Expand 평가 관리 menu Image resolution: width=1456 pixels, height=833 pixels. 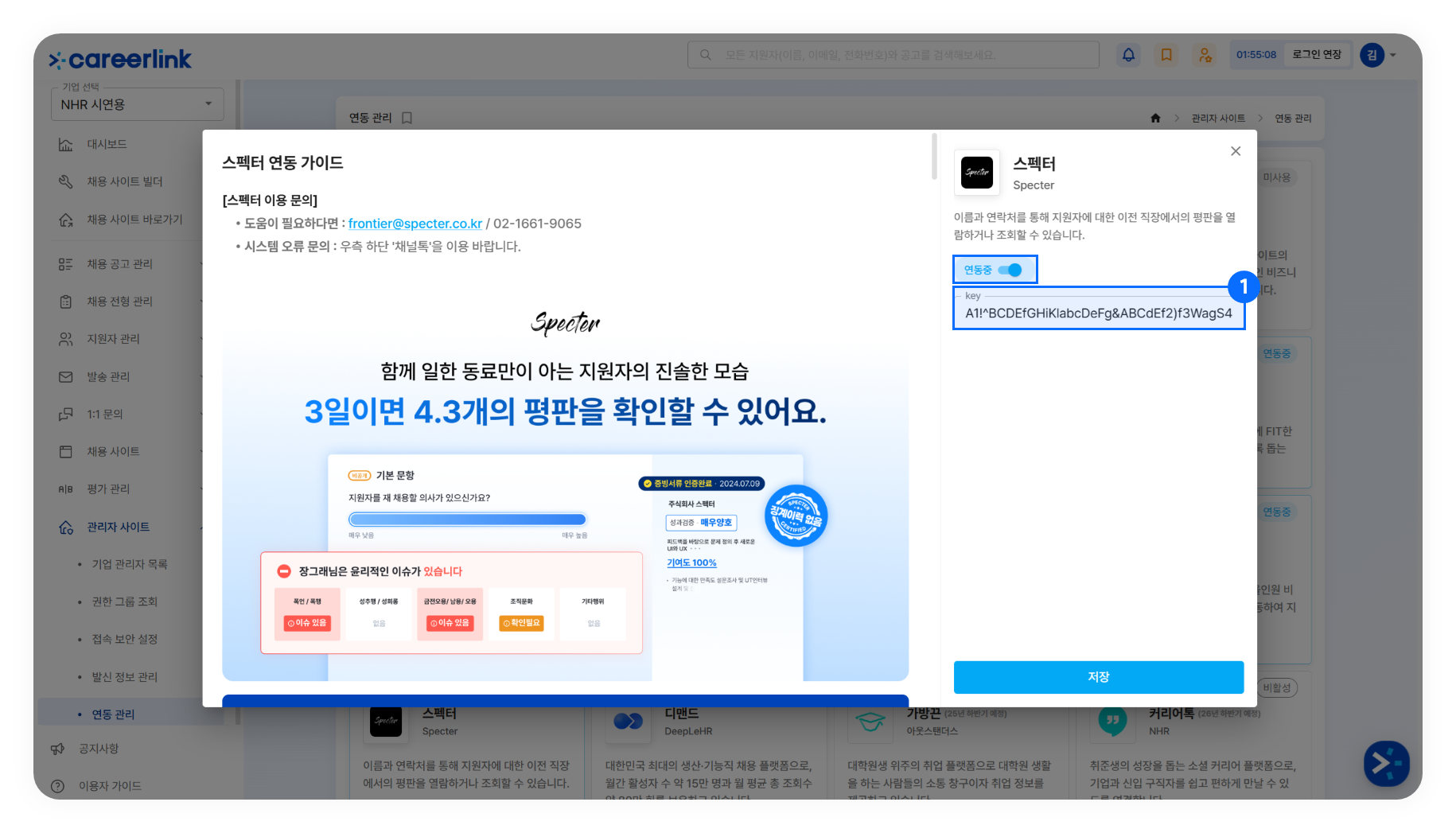108,489
